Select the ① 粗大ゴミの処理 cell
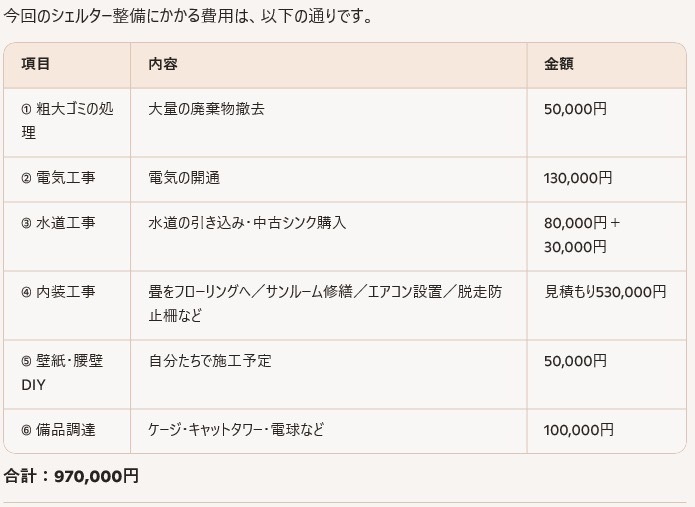The width and height of the screenshot is (695, 507). click(x=66, y=120)
